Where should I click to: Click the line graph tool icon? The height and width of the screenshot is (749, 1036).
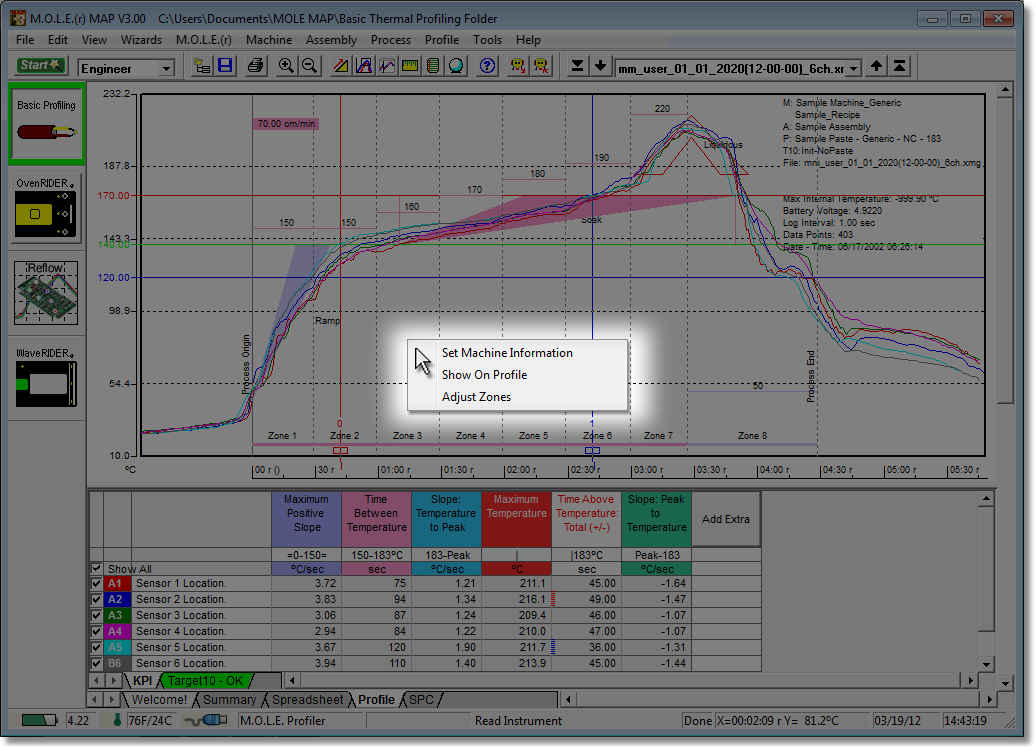387,66
